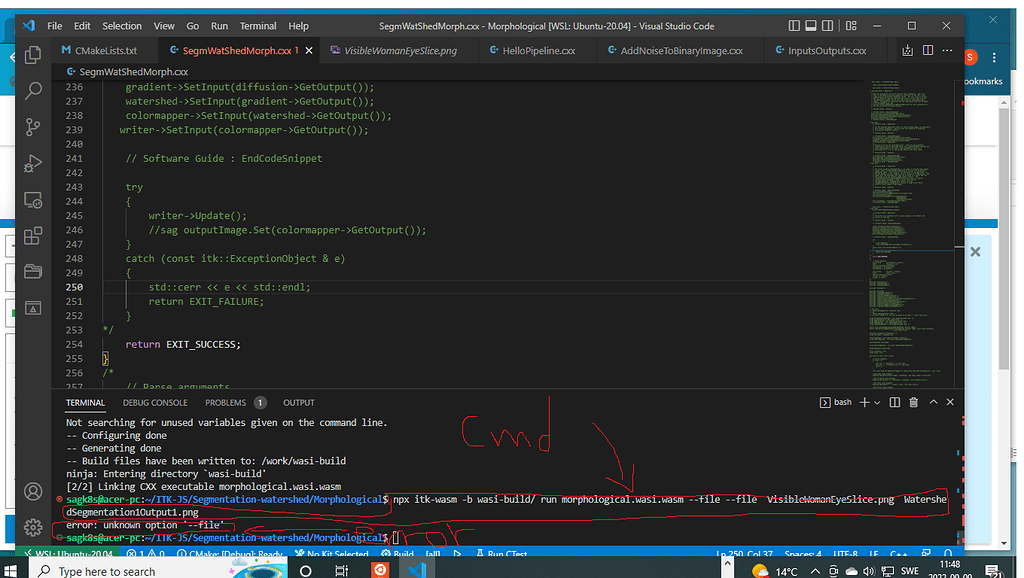Toggle primary side bar layout button
Viewport: 1024px width, 578px height.
pos(794,26)
